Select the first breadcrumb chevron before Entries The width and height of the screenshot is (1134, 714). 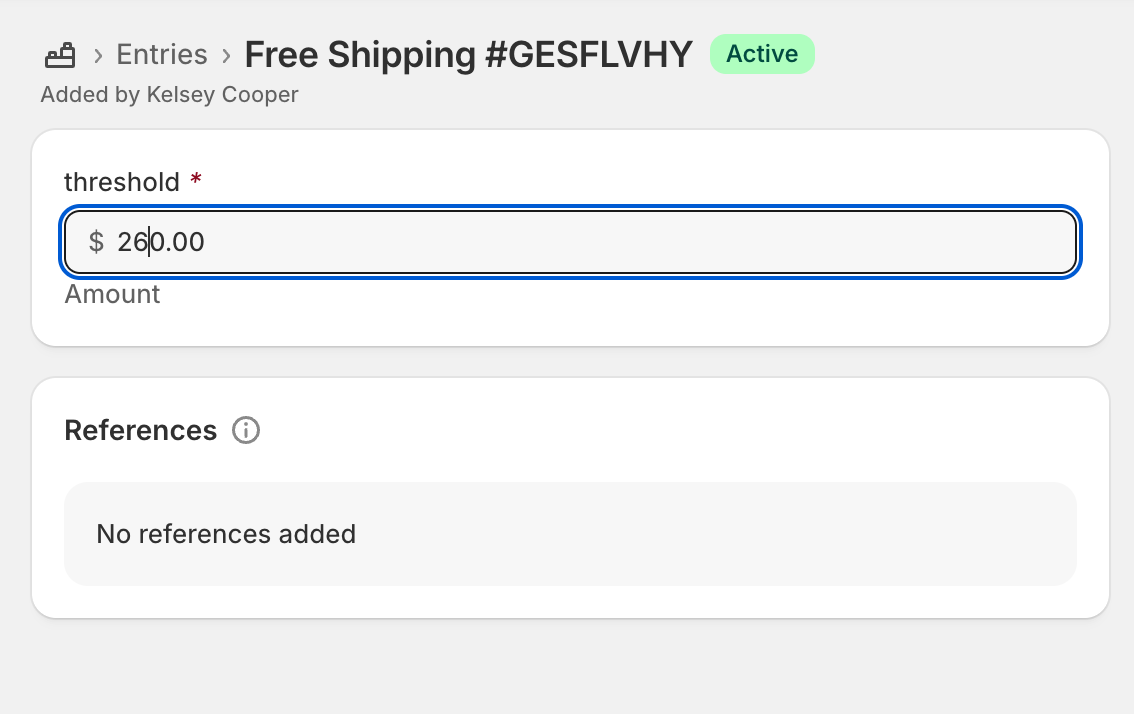[x=98, y=55]
